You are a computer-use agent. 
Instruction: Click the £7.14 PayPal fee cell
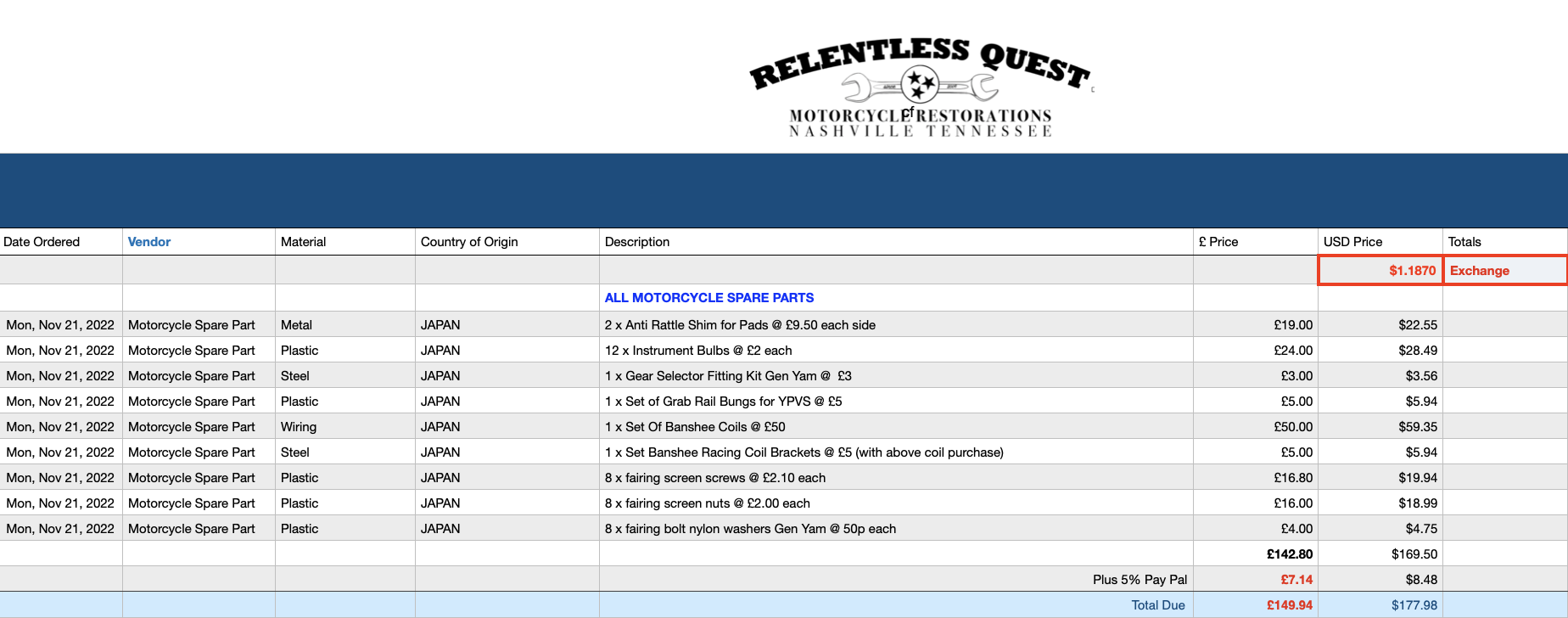[x=1255, y=580]
